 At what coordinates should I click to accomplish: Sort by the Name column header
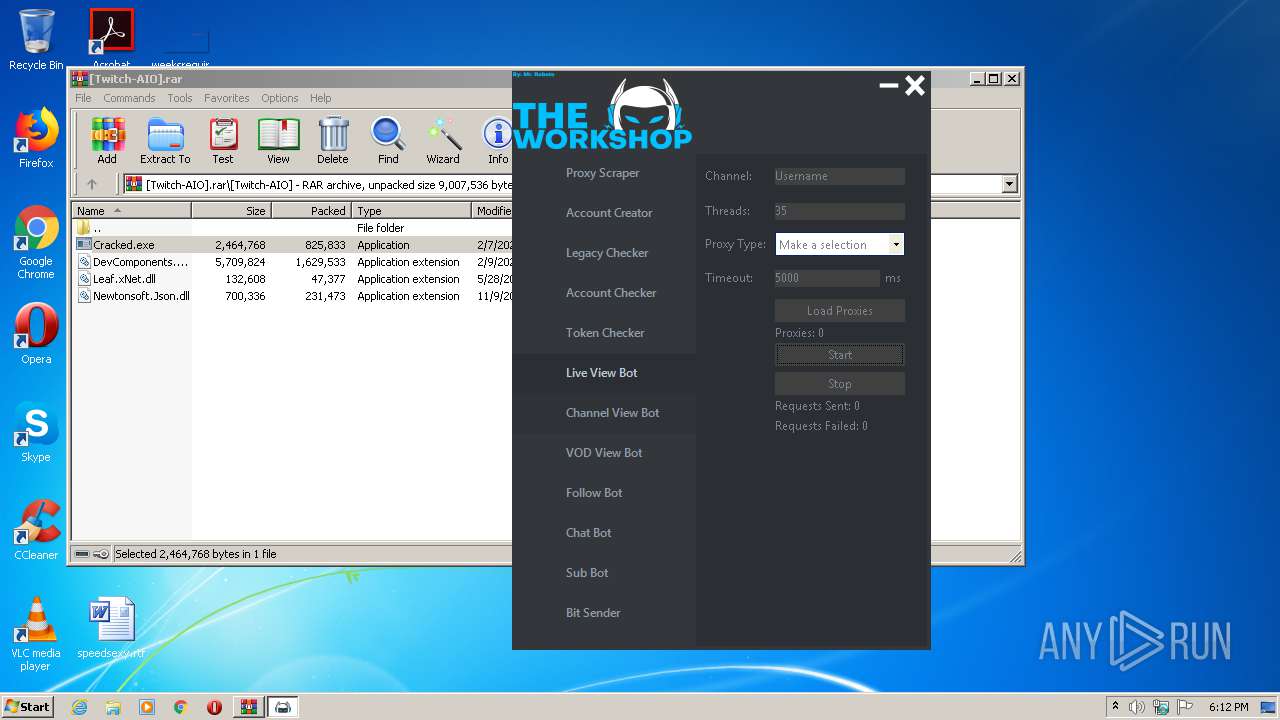132,211
